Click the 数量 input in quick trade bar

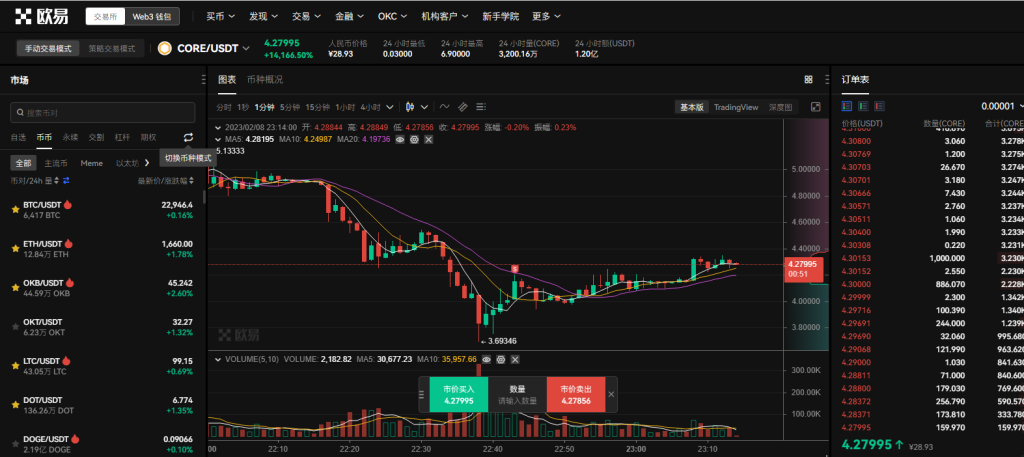[517, 394]
